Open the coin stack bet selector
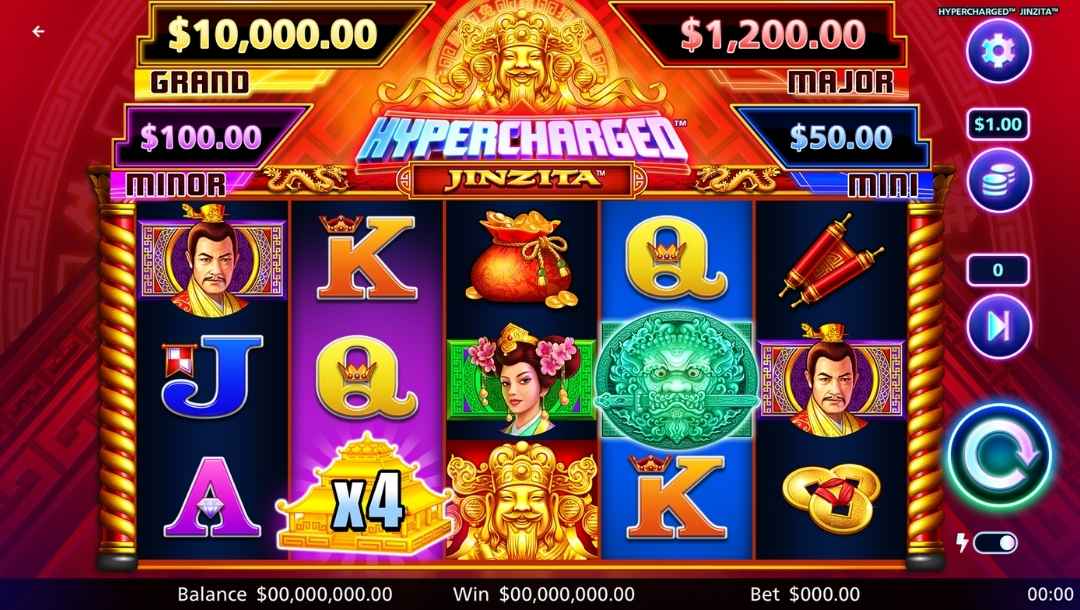This screenshot has height=610, width=1080. [998, 180]
